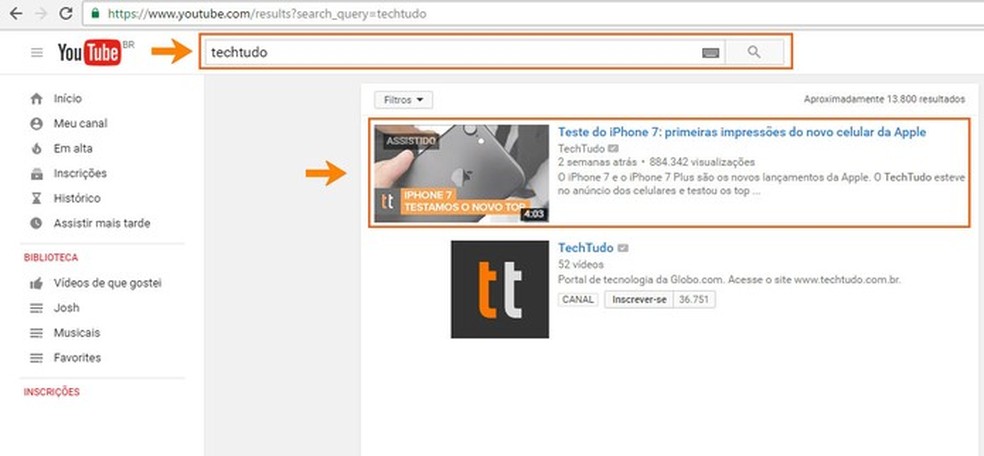This screenshot has height=456, width=984.
Task: Click the CANAL badge
Action: (x=578, y=300)
